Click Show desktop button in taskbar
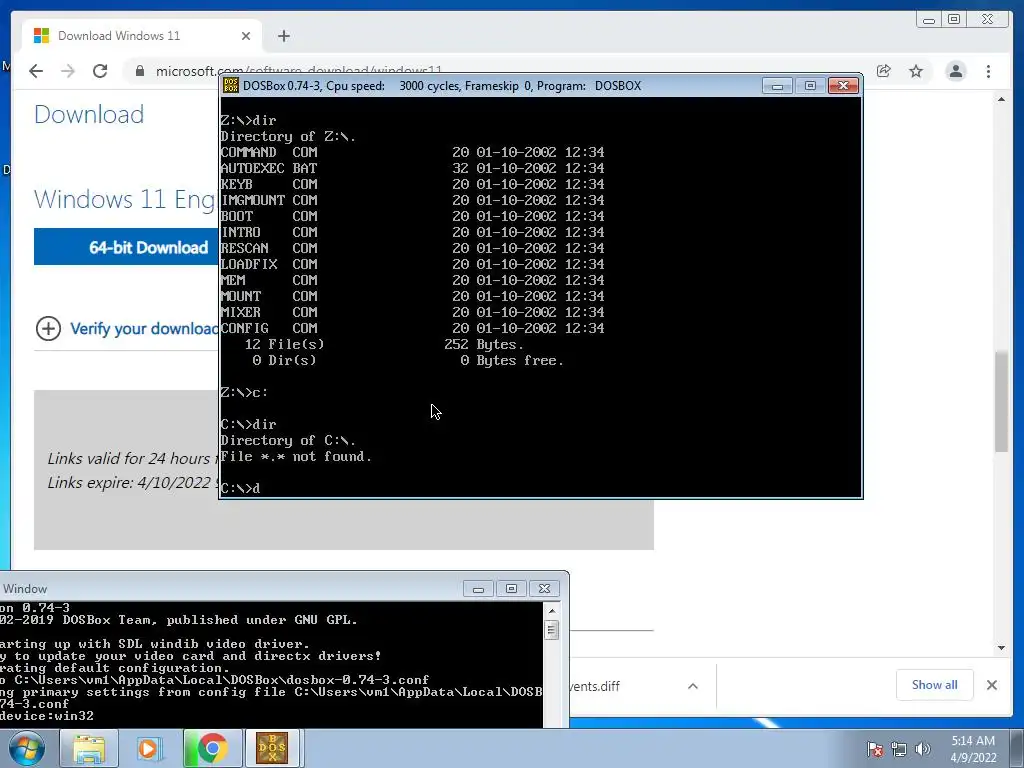 click(x=1017, y=748)
